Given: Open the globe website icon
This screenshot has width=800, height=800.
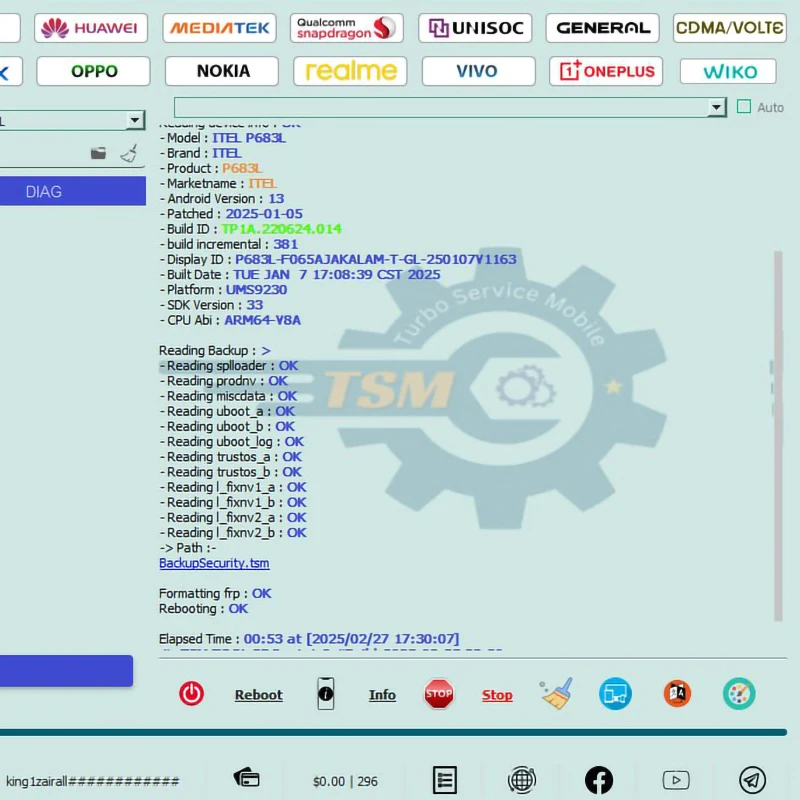Looking at the screenshot, I should pos(521,780).
